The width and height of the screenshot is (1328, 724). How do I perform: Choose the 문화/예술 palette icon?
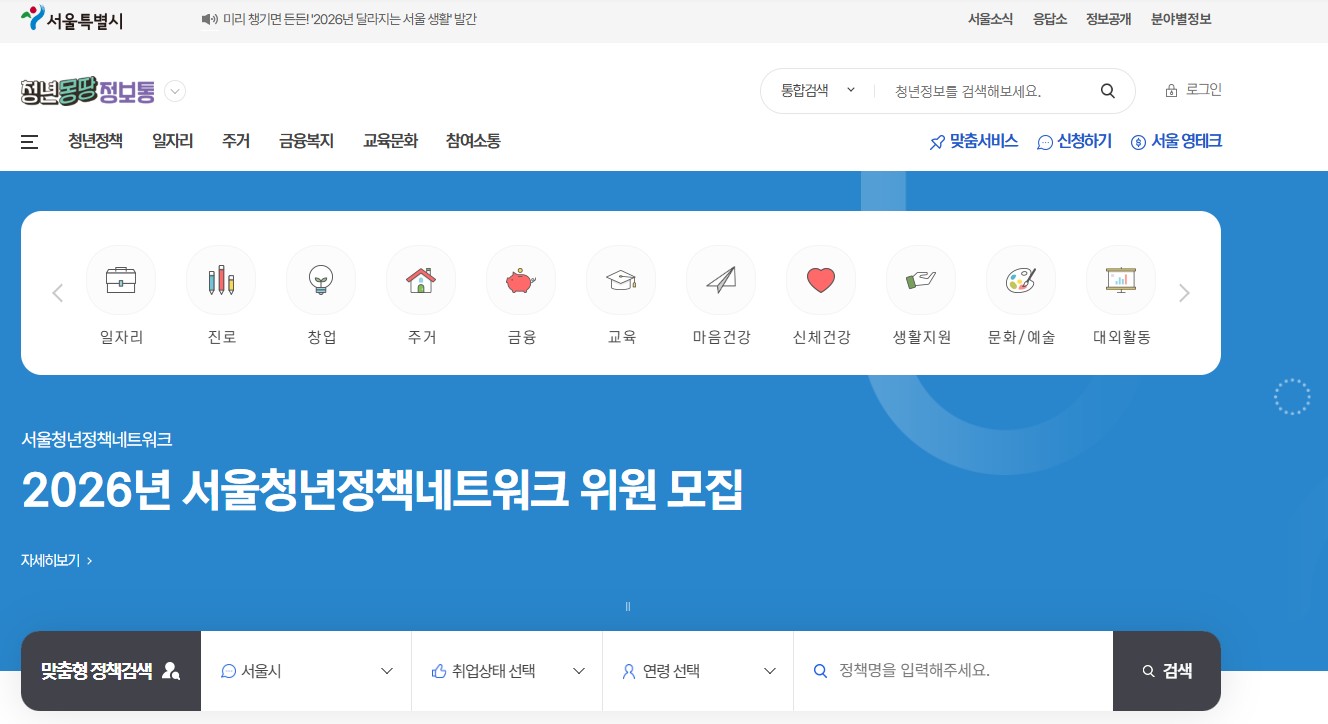pyautogui.click(x=1021, y=280)
